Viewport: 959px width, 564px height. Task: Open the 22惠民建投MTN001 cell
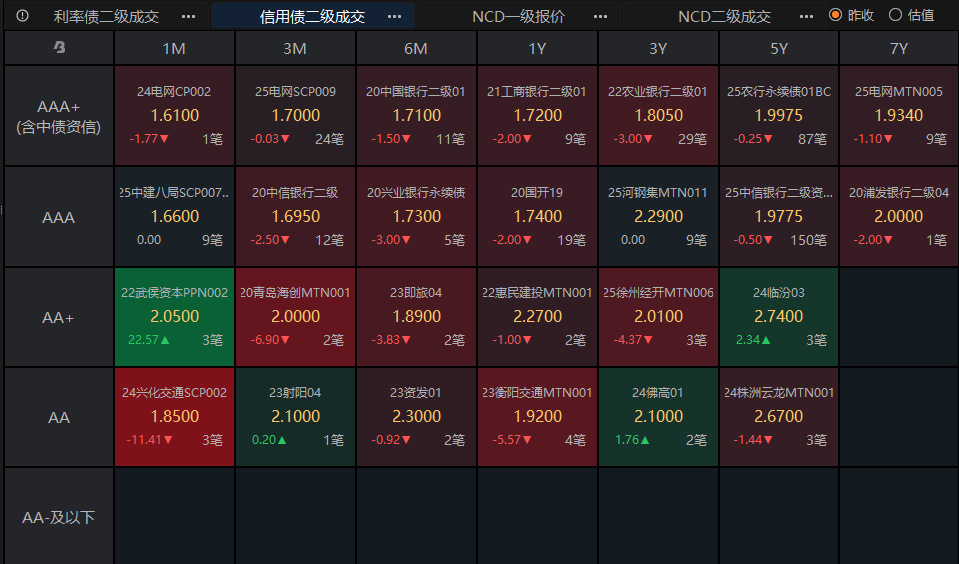point(538,317)
